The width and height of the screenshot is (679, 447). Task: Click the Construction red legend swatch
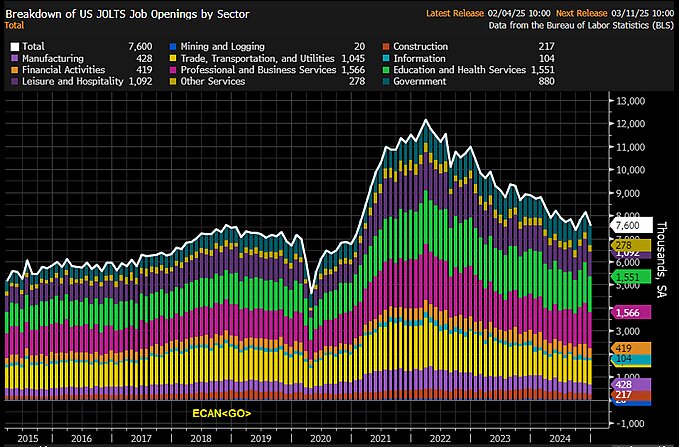[385, 46]
